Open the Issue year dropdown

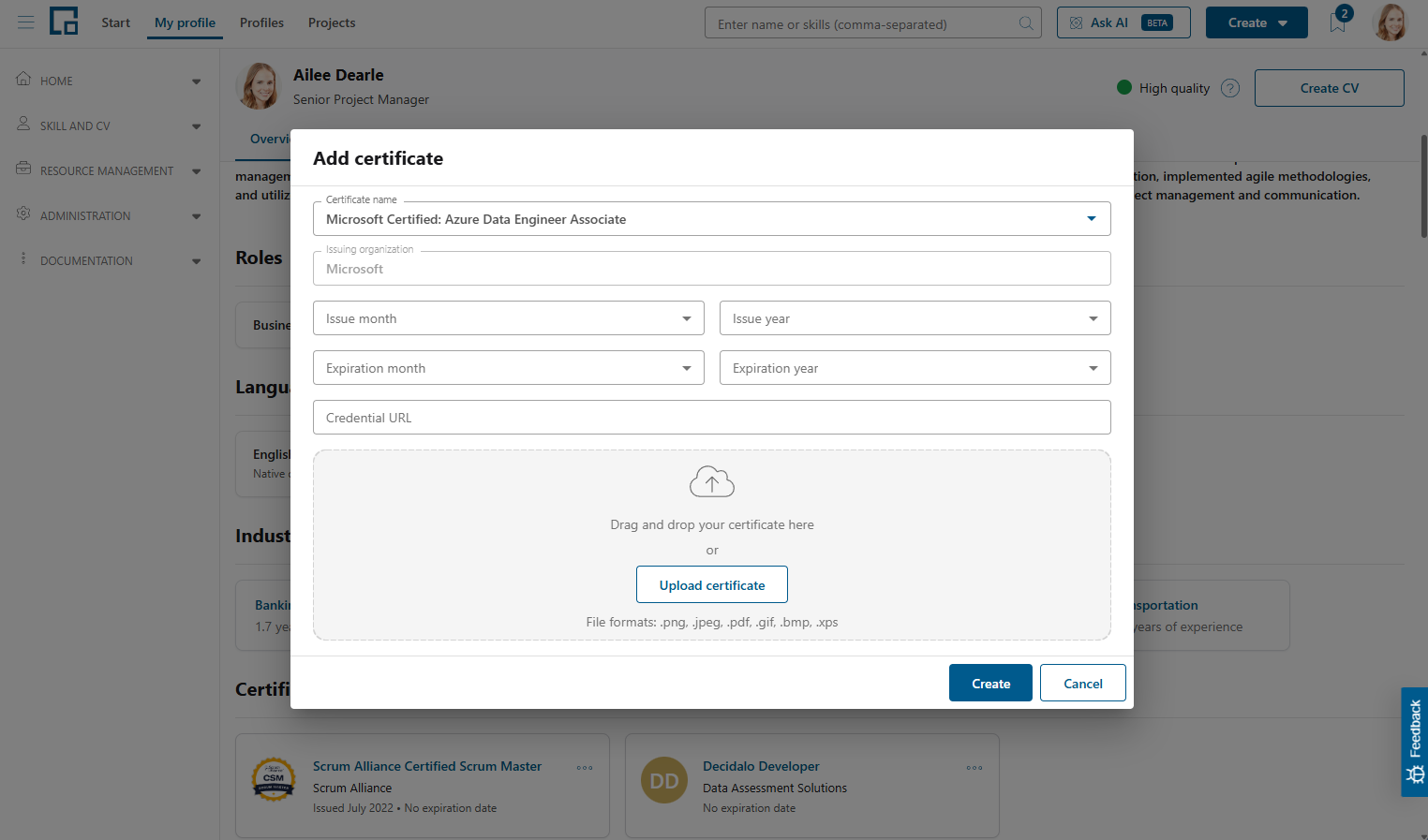(915, 318)
